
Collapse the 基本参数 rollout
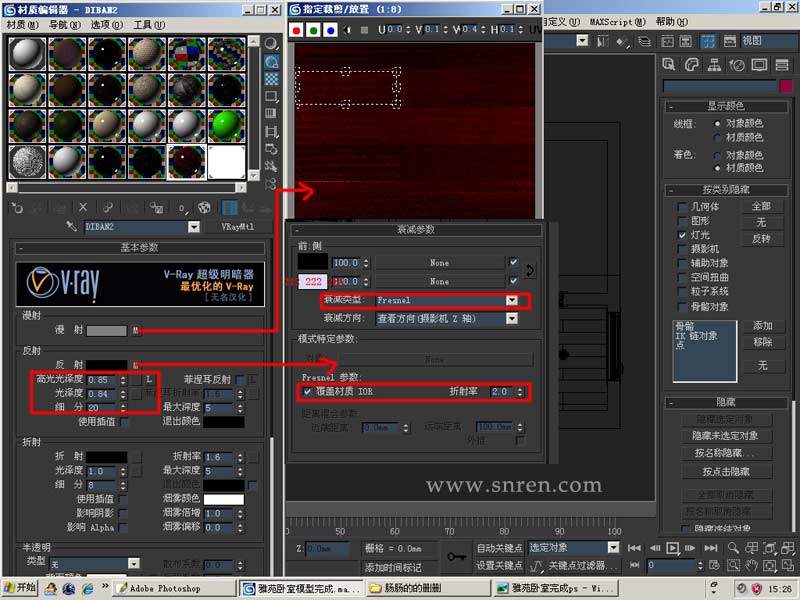point(140,248)
